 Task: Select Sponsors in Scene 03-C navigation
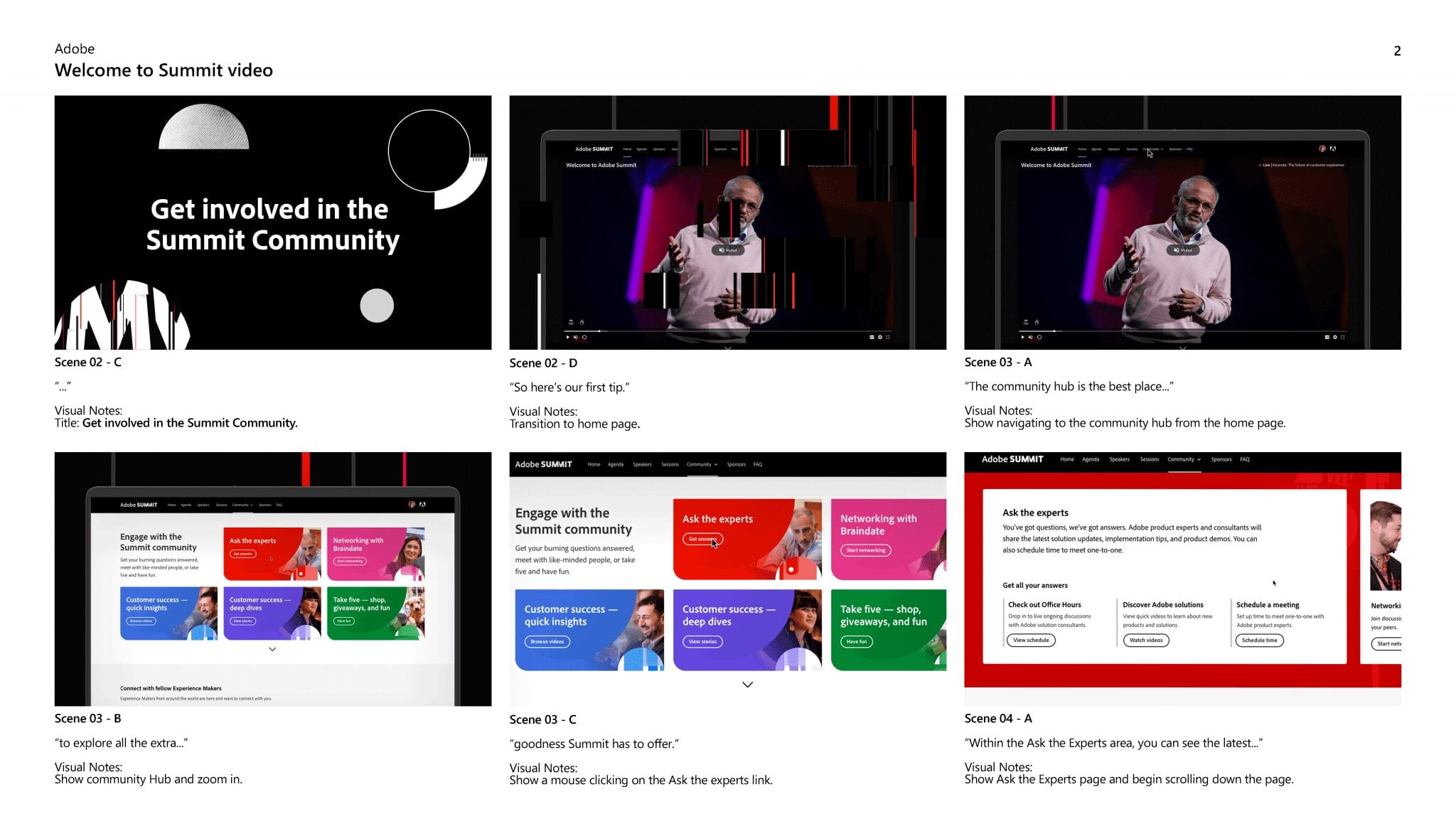pyautogui.click(x=736, y=464)
